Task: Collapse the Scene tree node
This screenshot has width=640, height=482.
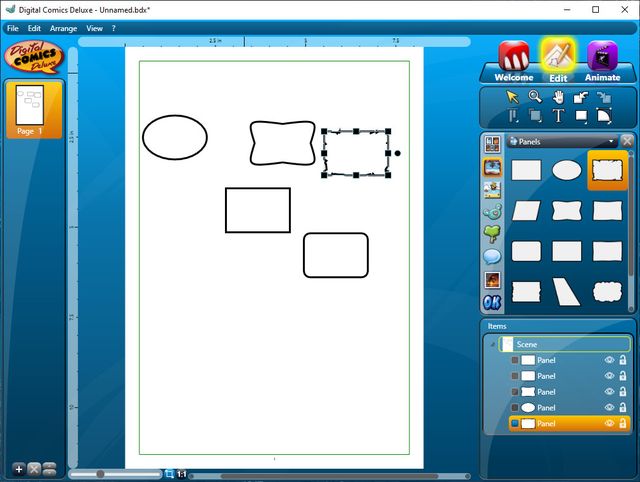Action: [x=492, y=344]
